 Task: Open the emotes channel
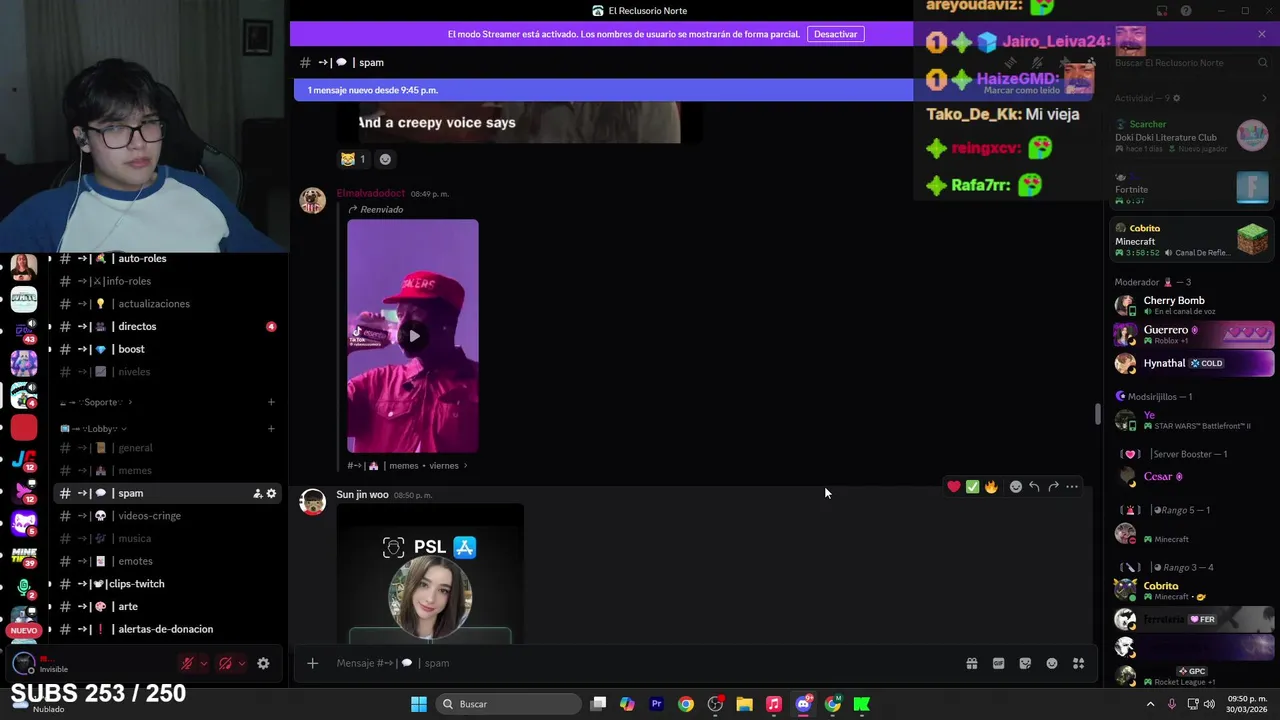click(166, 561)
